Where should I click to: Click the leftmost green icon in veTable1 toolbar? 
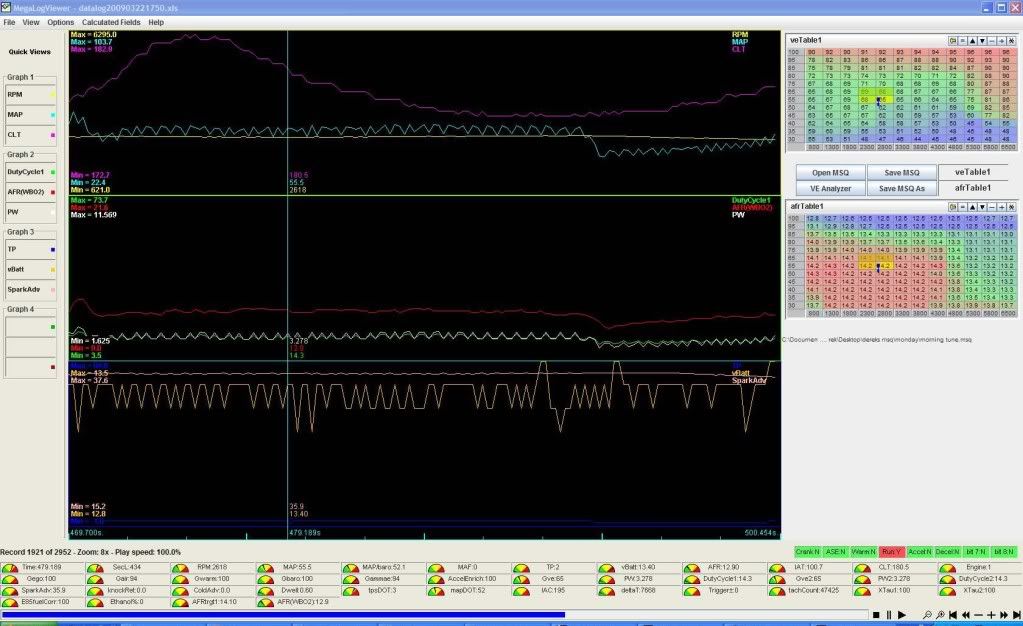tap(953, 40)
